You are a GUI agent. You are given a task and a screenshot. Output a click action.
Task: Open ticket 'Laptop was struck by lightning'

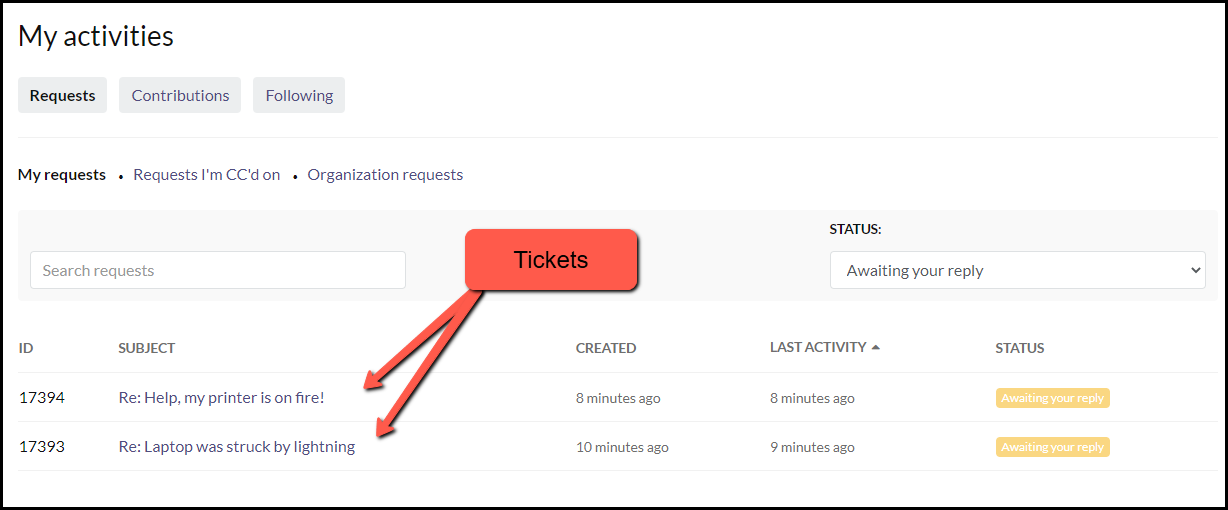(x=236, y=446)
